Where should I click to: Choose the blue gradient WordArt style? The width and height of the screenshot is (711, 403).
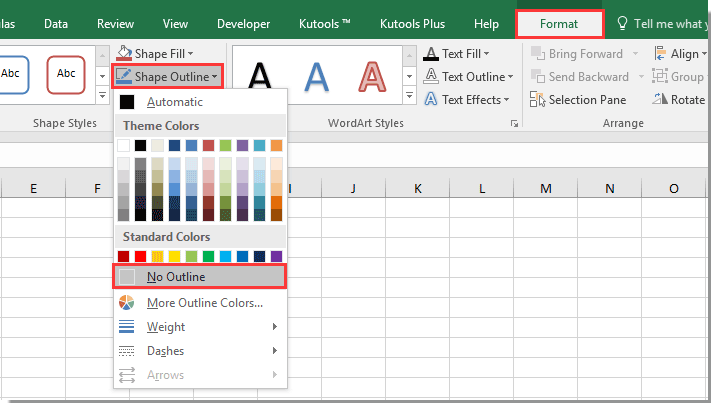(317, 77)
